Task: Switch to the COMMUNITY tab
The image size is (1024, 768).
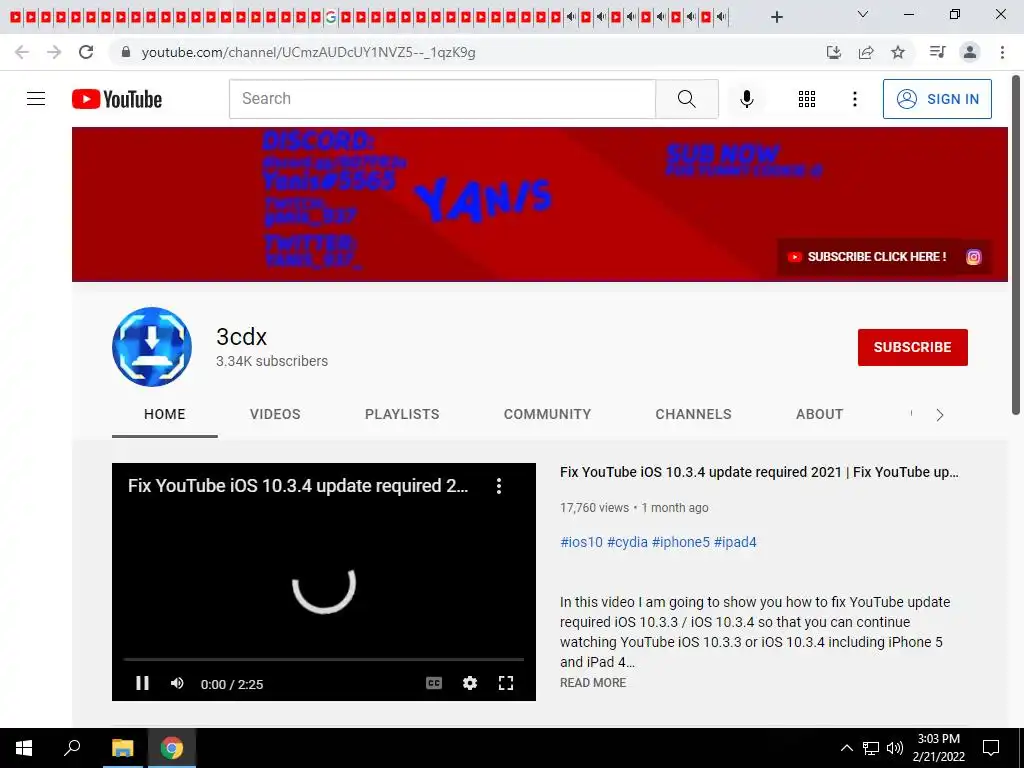Action: point(547,414)
